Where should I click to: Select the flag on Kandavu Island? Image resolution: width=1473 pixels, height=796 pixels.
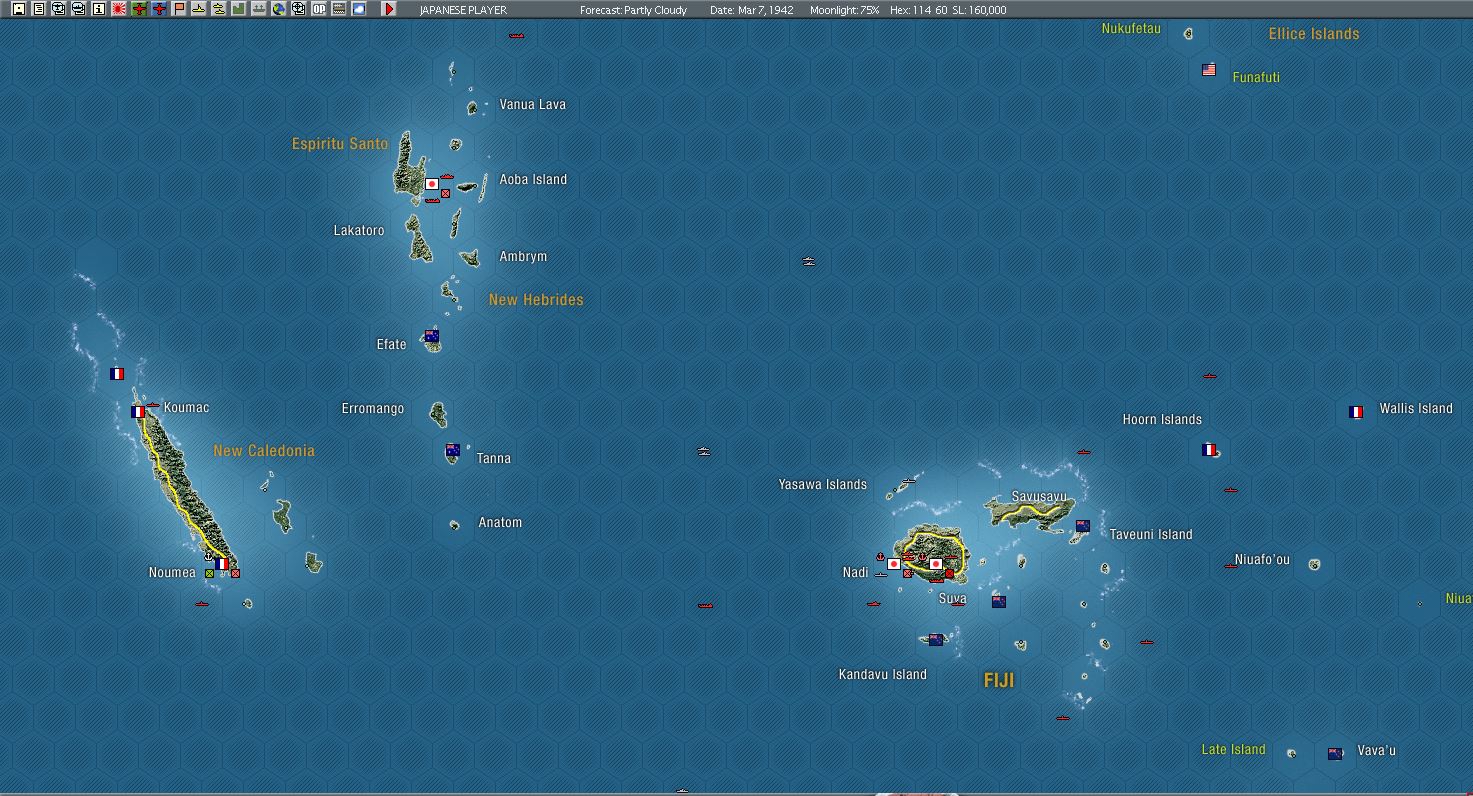tap(936, 640)
